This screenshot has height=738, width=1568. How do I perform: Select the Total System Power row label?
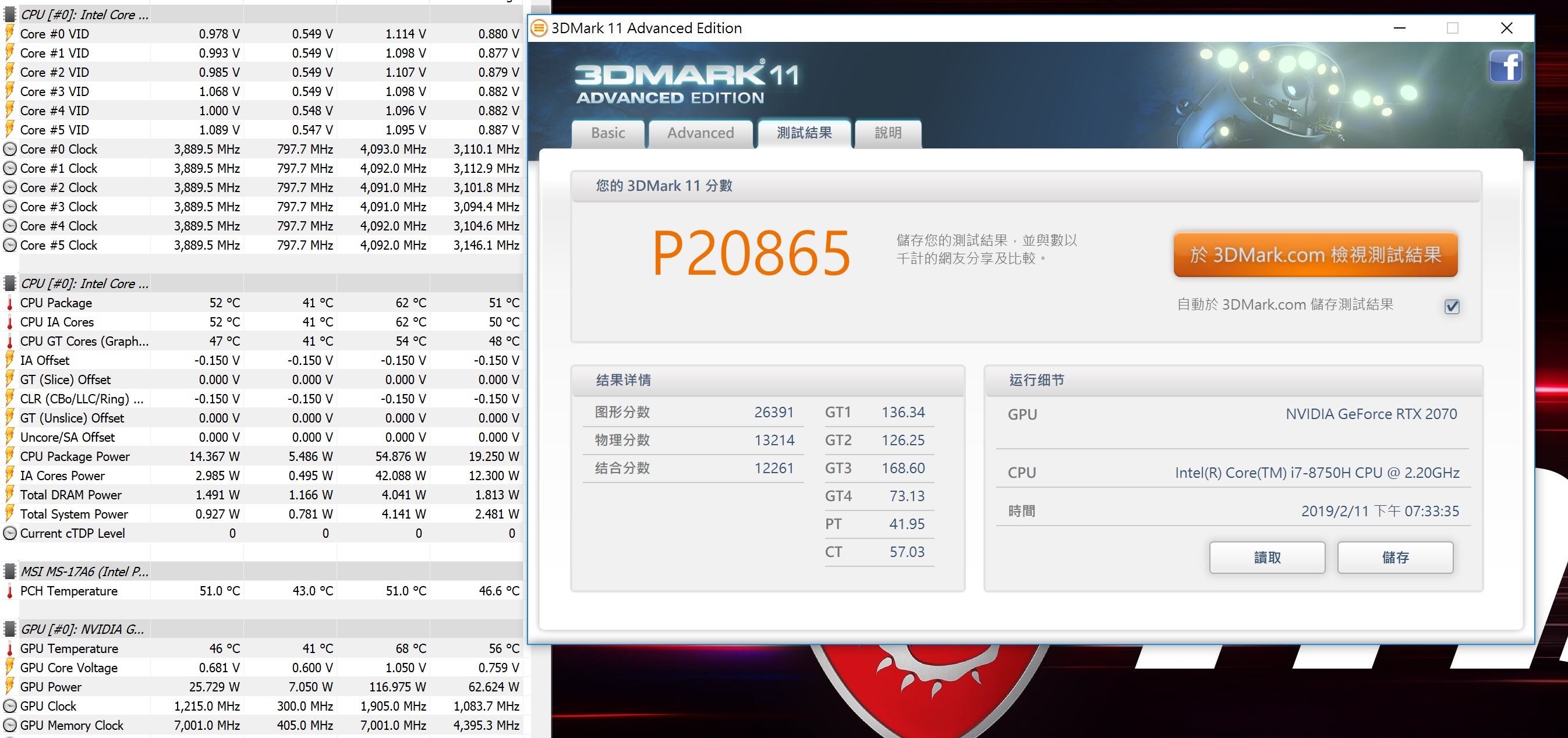[x=73, y=514]
